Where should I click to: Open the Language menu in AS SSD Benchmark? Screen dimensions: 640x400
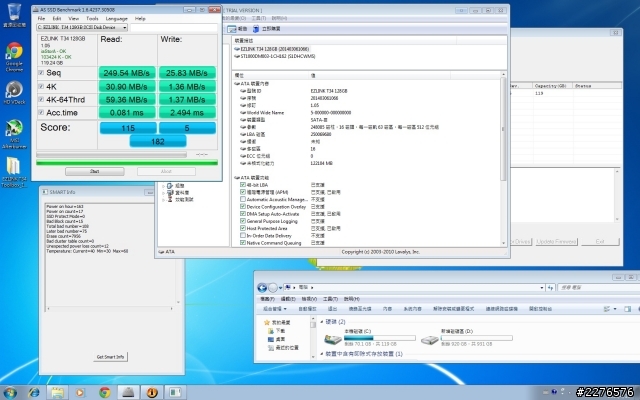point(116,18)
